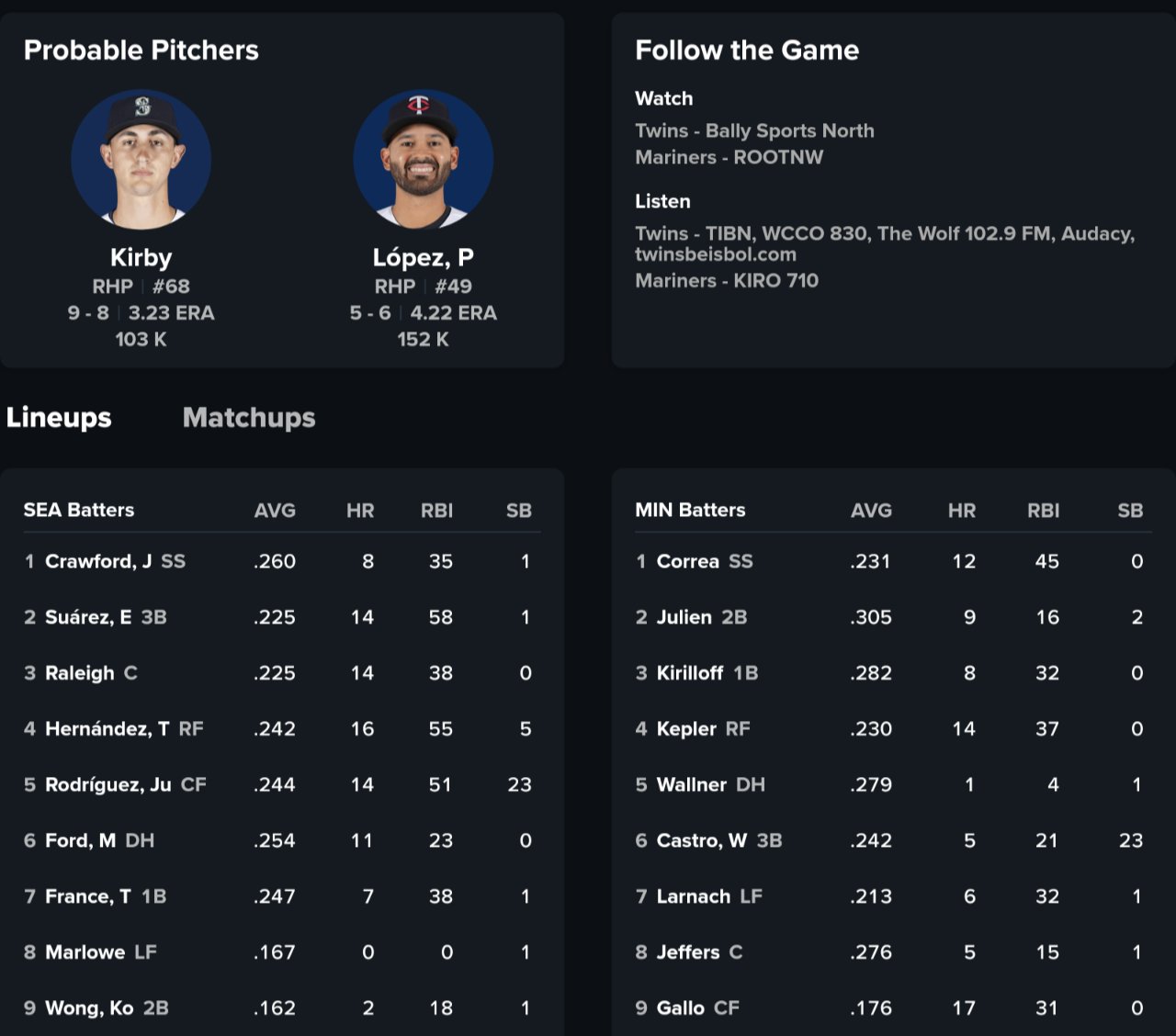
Task: Click López's pitcher headshot photo
Action: [424, 160]
